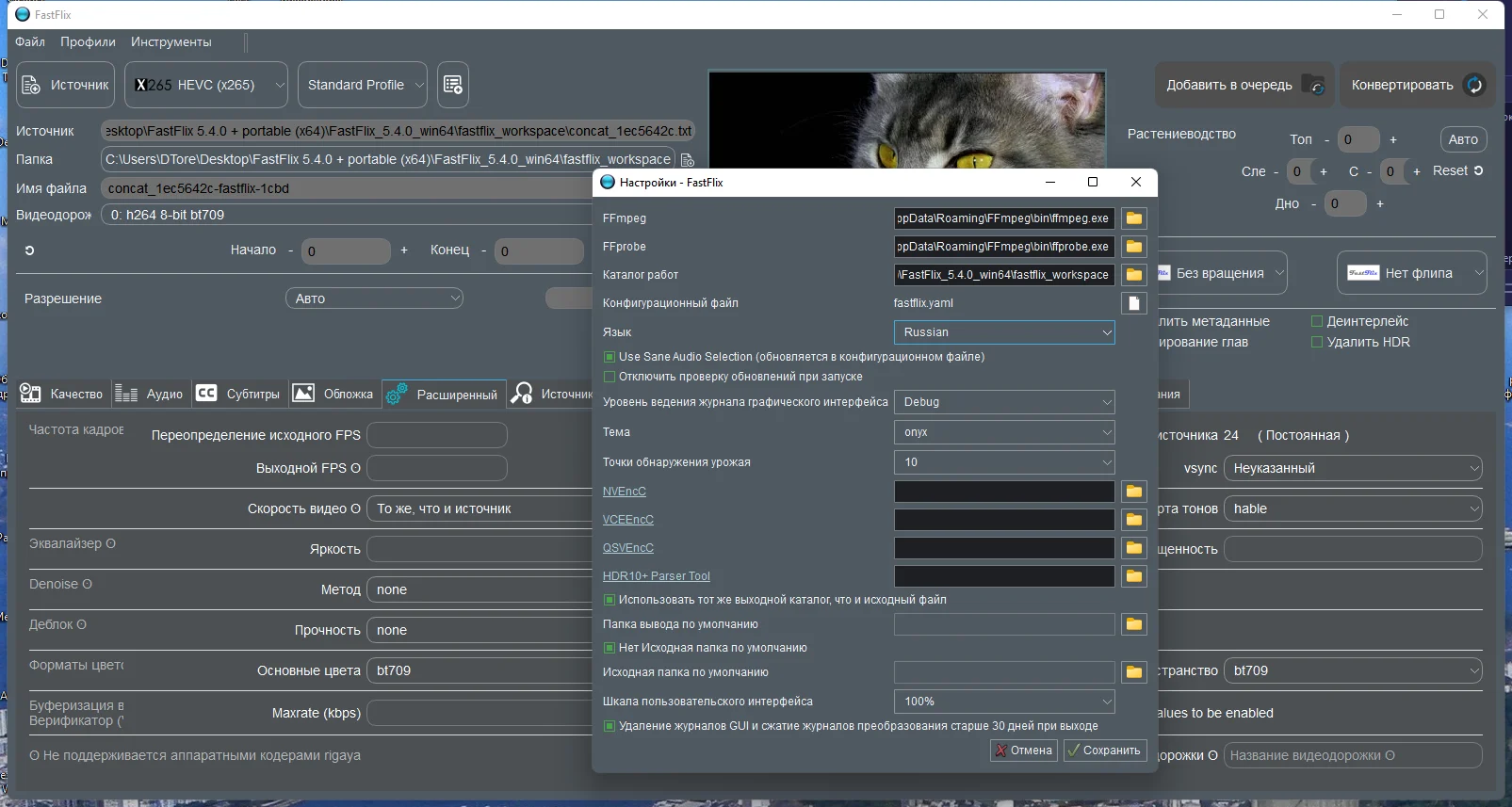Open the Профили menu
The width and height of the screenshot is (1512, 807).
pos(88,42)
